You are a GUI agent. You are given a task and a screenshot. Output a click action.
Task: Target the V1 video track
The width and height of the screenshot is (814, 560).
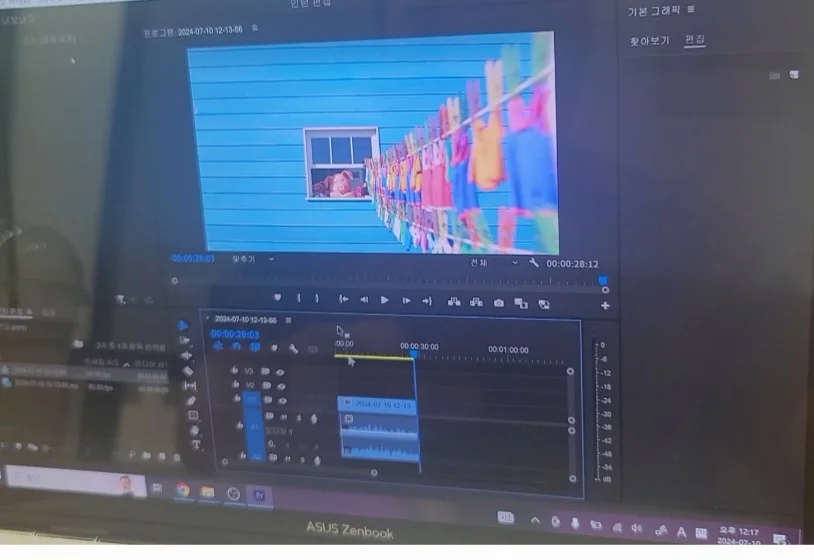[x=252, y=399]
